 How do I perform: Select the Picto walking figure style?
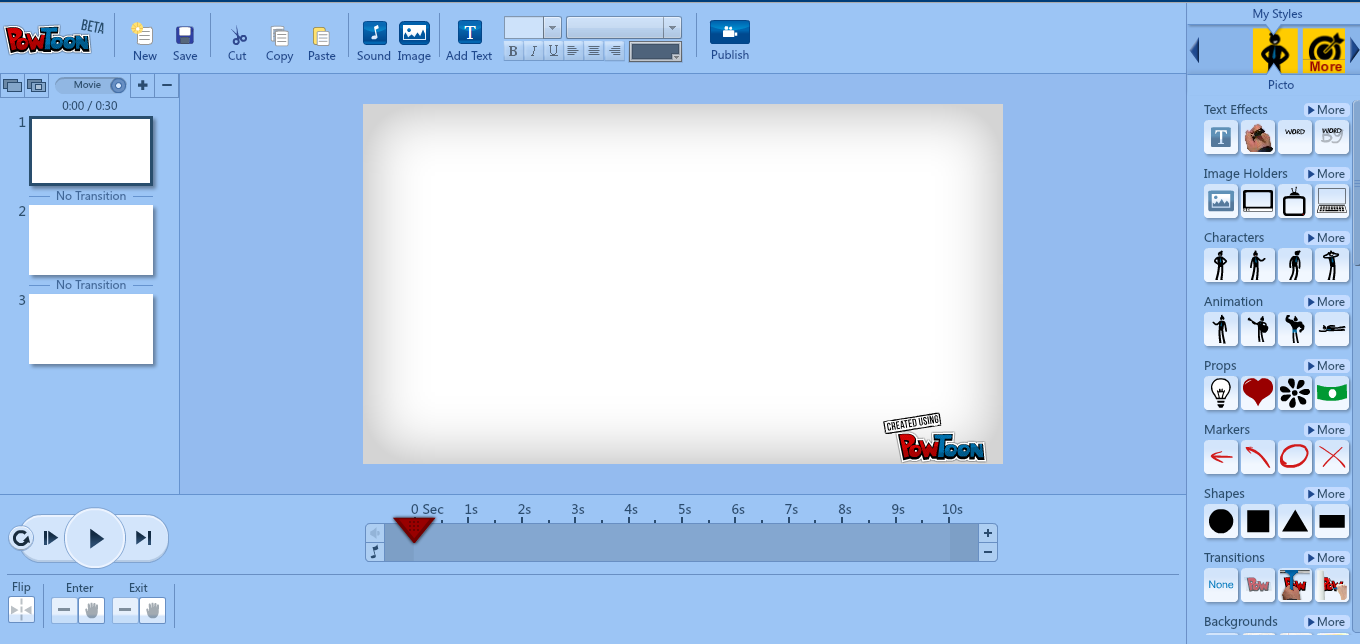tap(1275, 51)
